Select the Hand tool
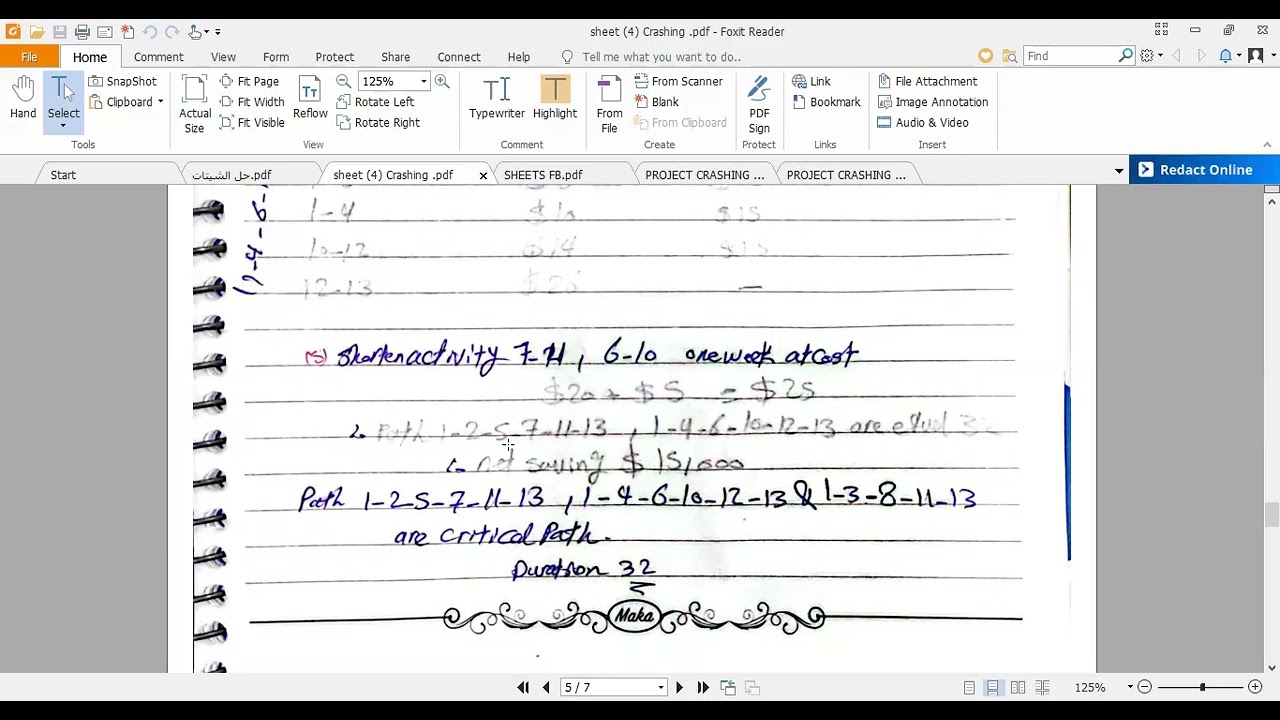The image size is (1280, 720). [x=23, y=99]
